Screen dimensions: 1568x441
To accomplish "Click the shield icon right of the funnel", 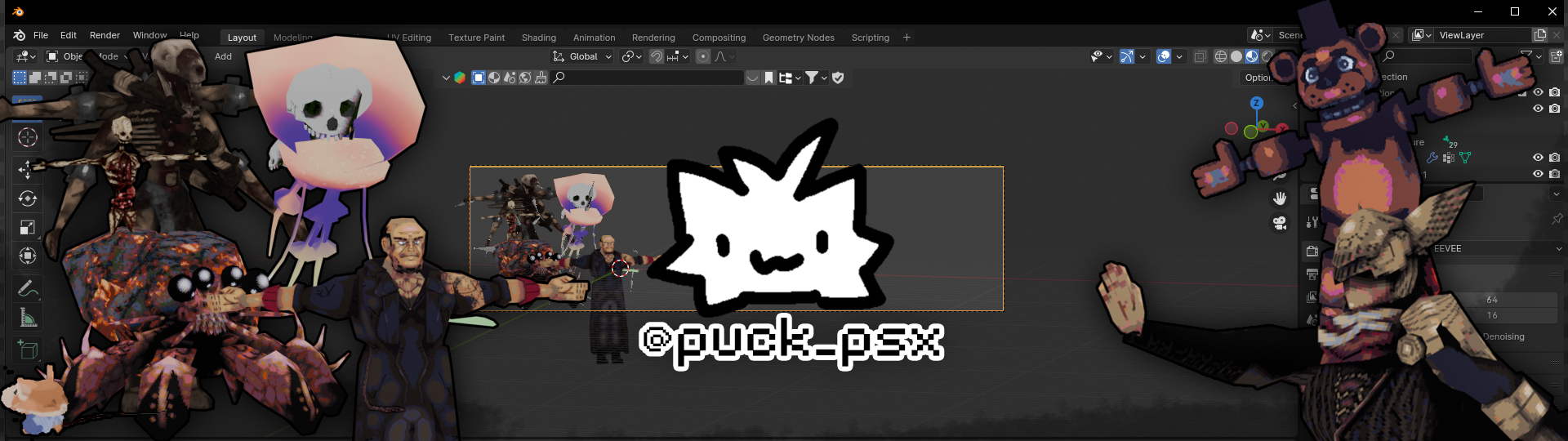I will pos(838,78).
